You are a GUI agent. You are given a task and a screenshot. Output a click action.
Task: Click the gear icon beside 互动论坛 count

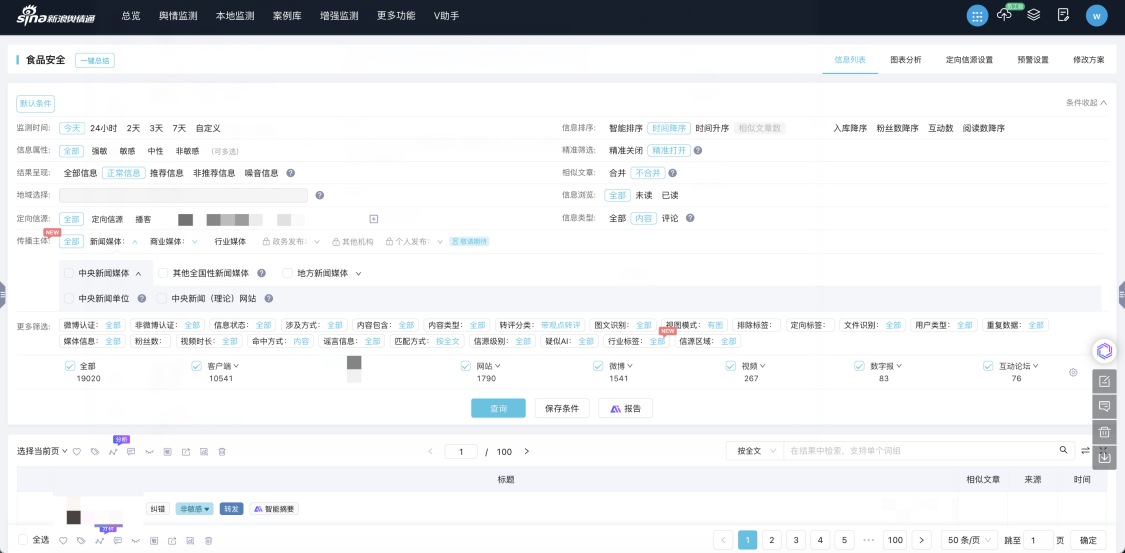(1073, 373)
